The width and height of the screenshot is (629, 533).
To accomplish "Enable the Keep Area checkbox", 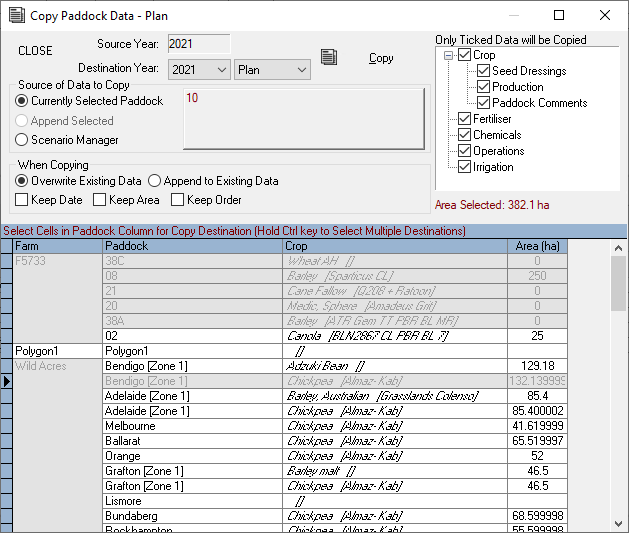I will (x=96, y=200).
